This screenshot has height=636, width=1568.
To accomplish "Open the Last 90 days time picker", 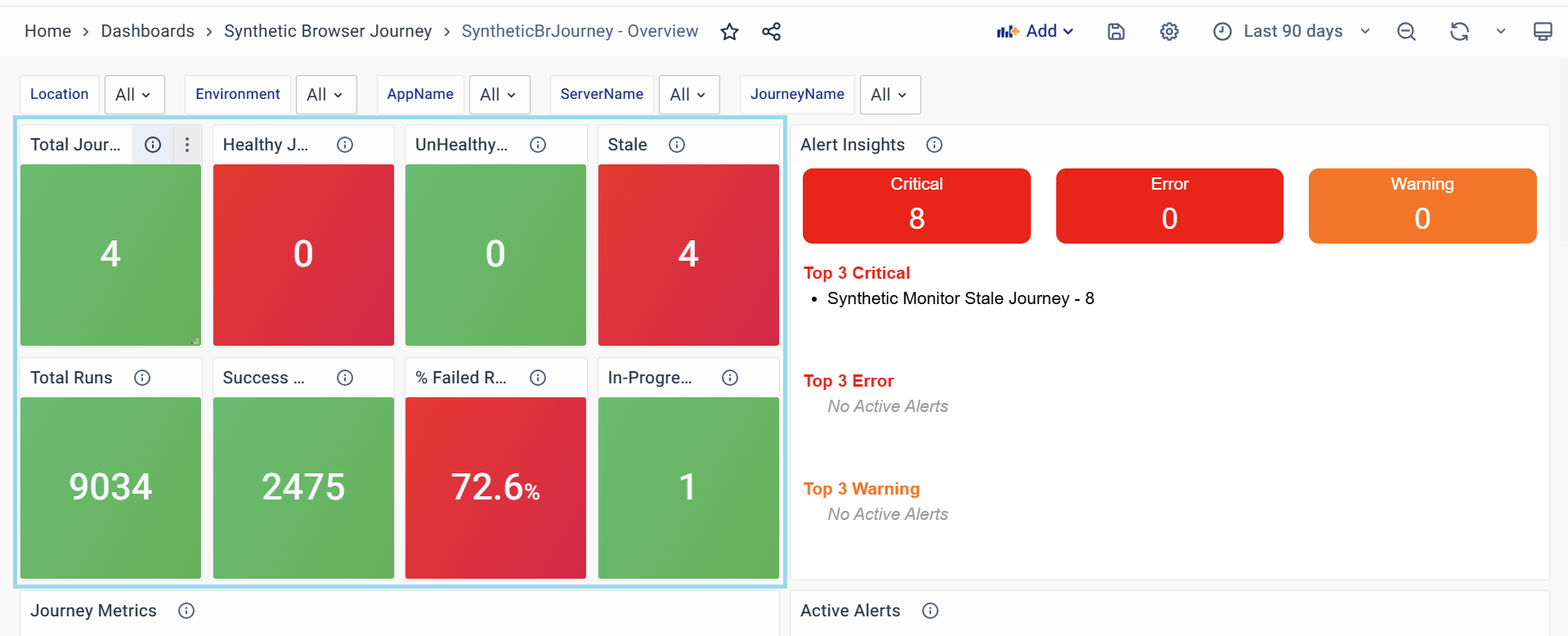I will point(1292,32).
